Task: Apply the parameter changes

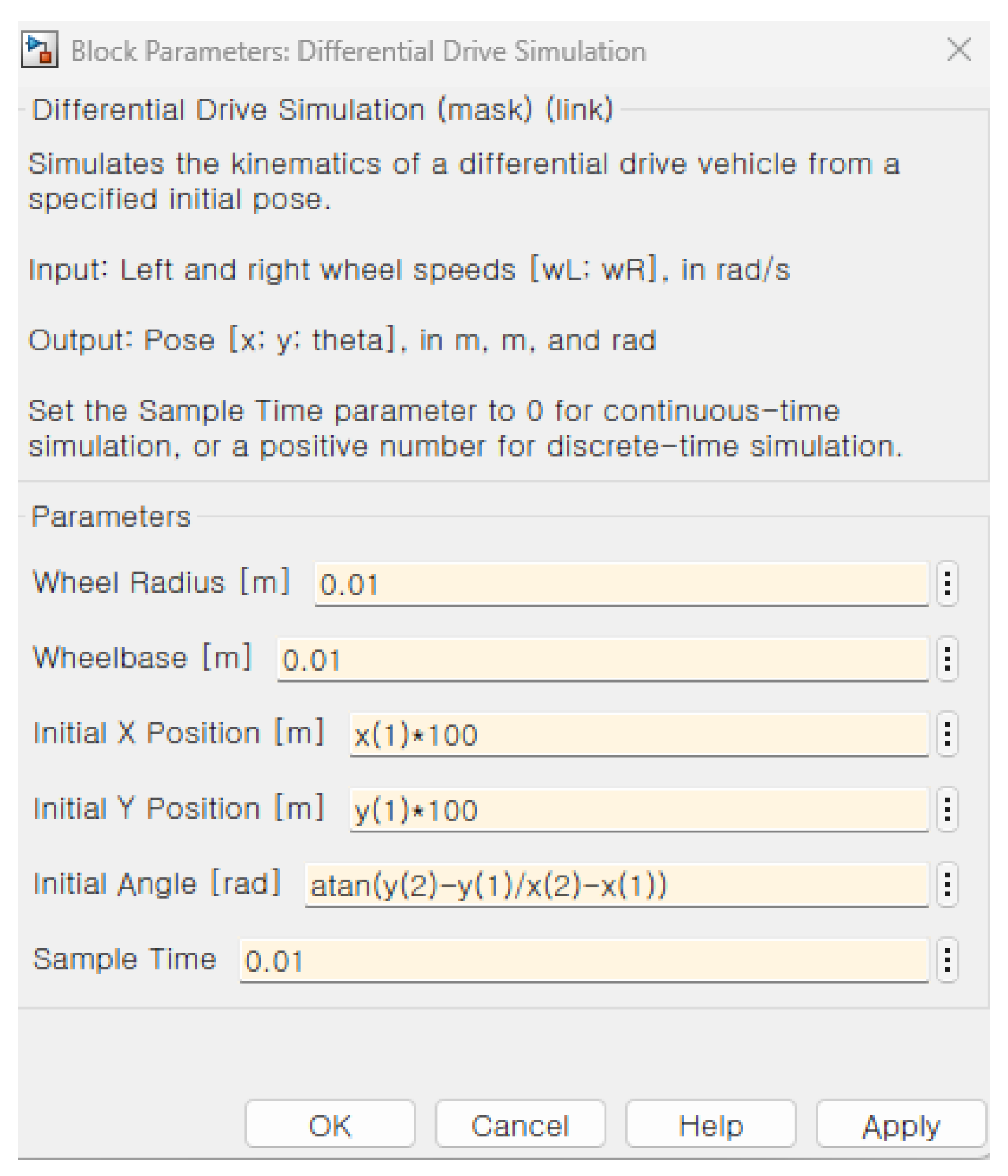Action: (900, 1125)
